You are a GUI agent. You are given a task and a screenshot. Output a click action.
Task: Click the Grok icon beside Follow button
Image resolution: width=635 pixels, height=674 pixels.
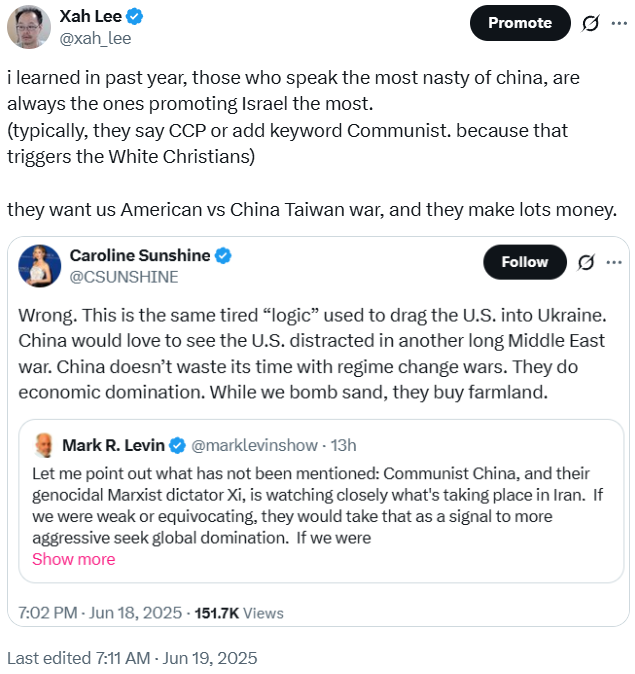(x=586, y=262)
